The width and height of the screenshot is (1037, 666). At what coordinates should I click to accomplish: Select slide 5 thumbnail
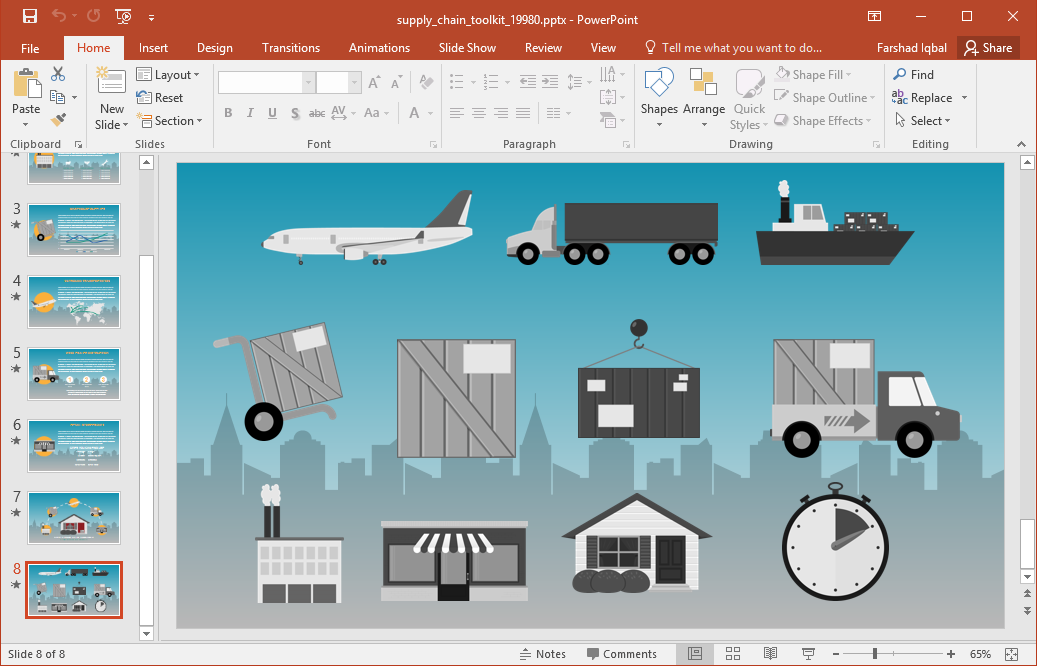[74, 374]
